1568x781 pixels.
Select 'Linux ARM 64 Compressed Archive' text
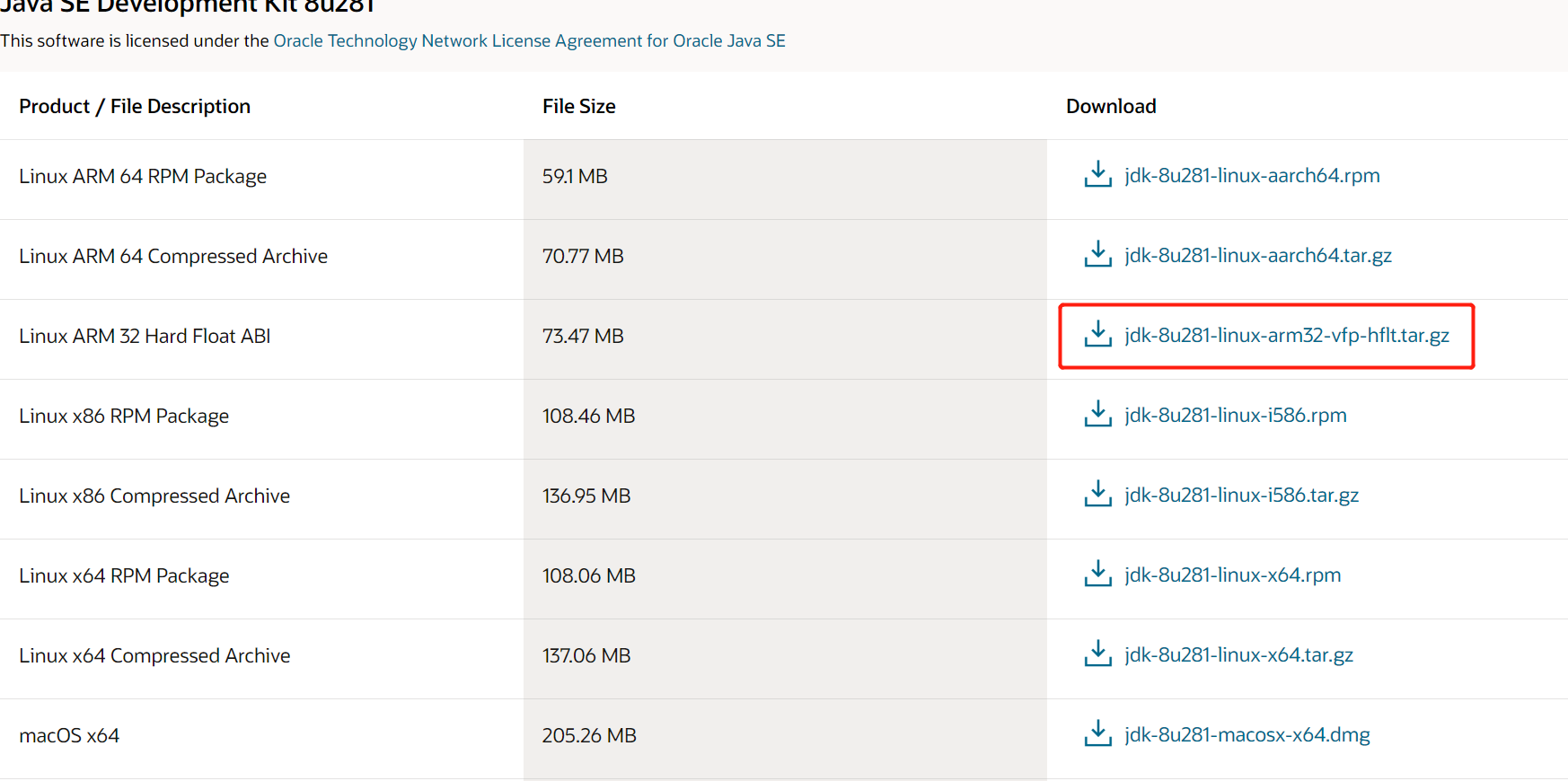(173, 256)
